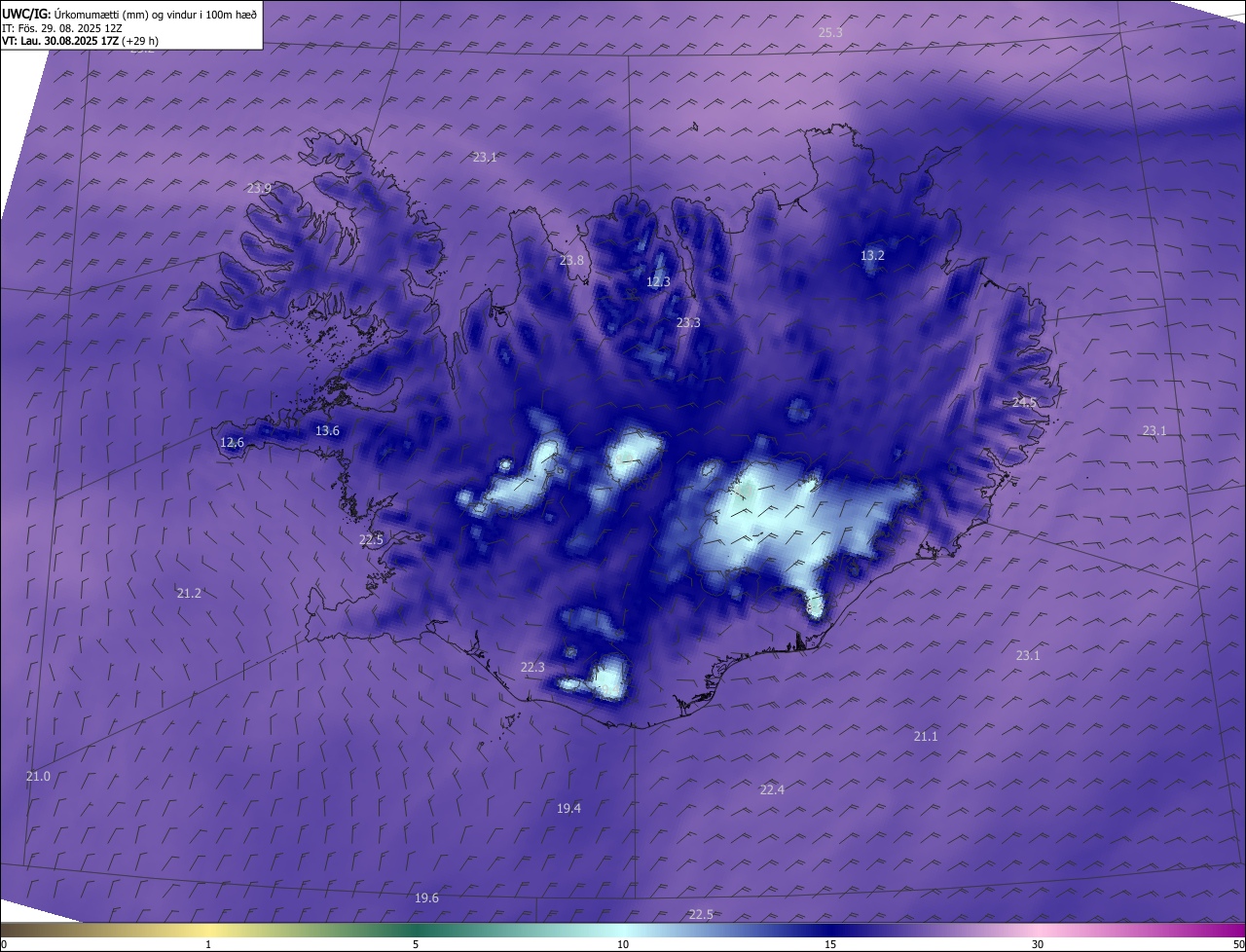The image size is (1246, 952).
Task: Click the 13.2 value in northeast Iceland
Action: pyautogui.click(x=872, y=256)
